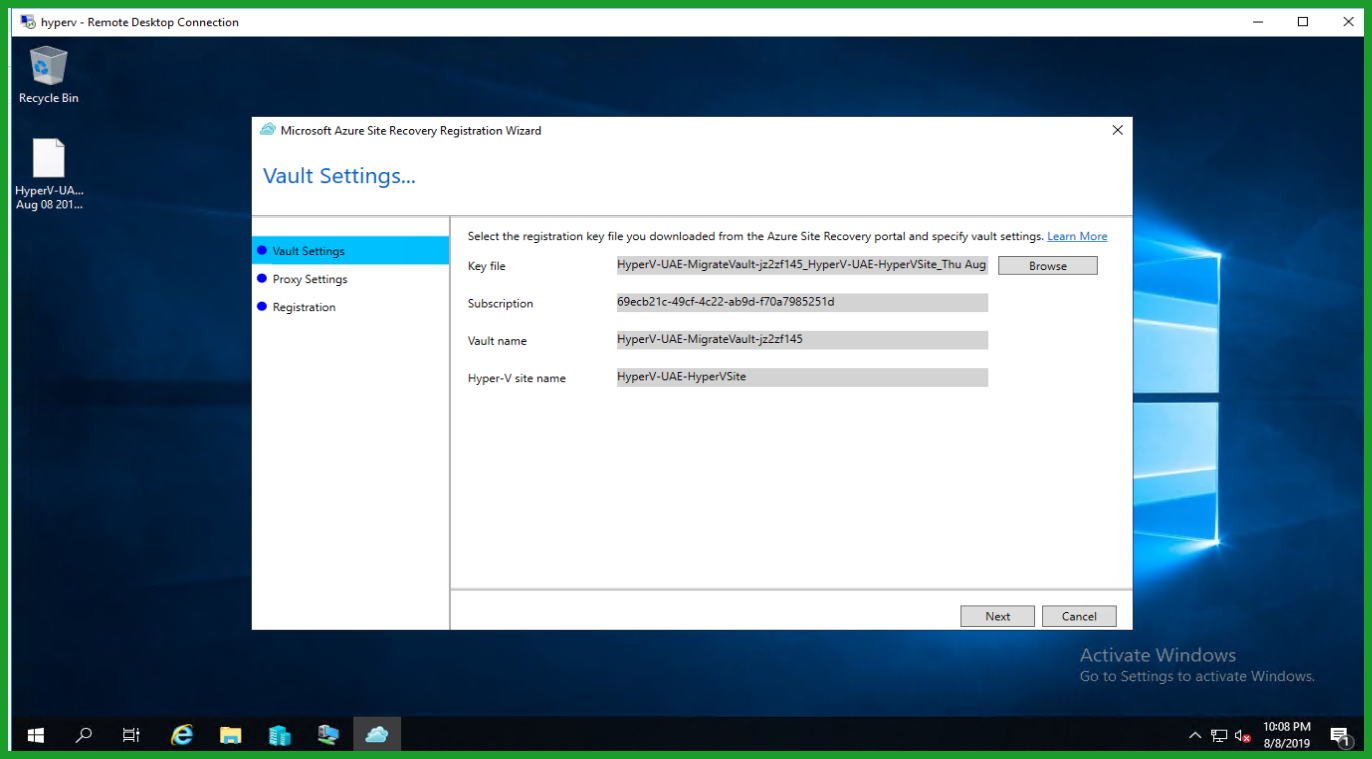Close the Site Recovery Registration Wizard
Screen dimensions: 1372x759
point(1117,130)
